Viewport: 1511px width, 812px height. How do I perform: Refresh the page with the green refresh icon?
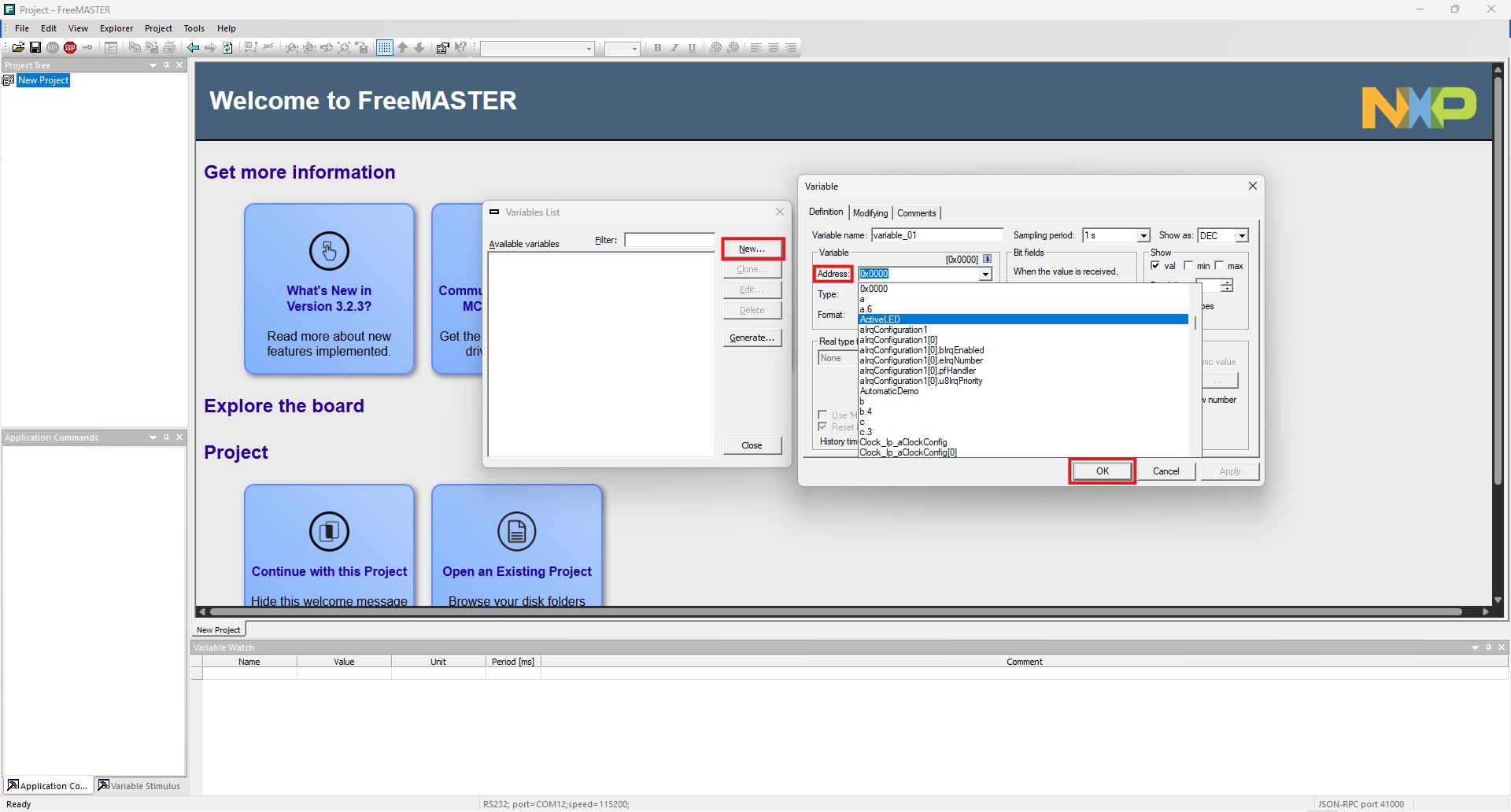point(227,48)
